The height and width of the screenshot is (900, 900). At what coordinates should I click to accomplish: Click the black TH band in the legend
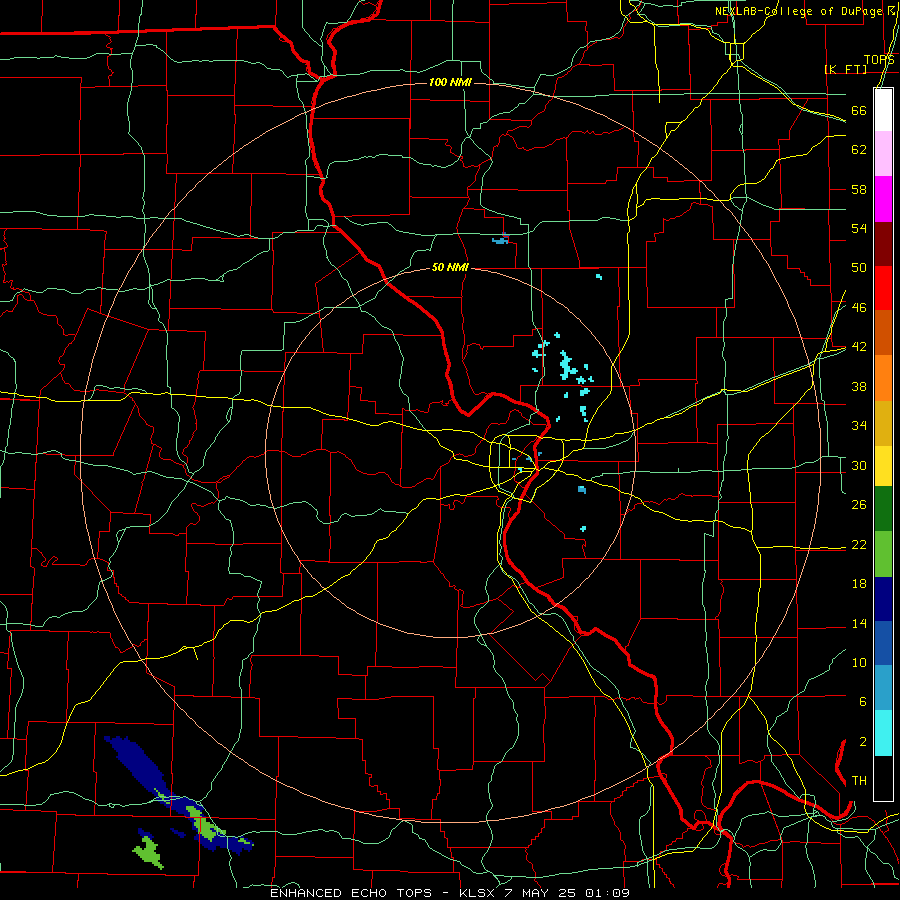883,778
